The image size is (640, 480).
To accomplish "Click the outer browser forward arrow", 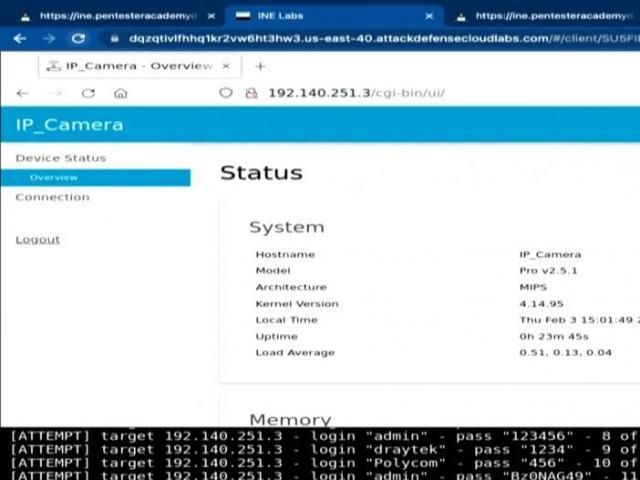I will pyautogui.click(x=48, y=38).
